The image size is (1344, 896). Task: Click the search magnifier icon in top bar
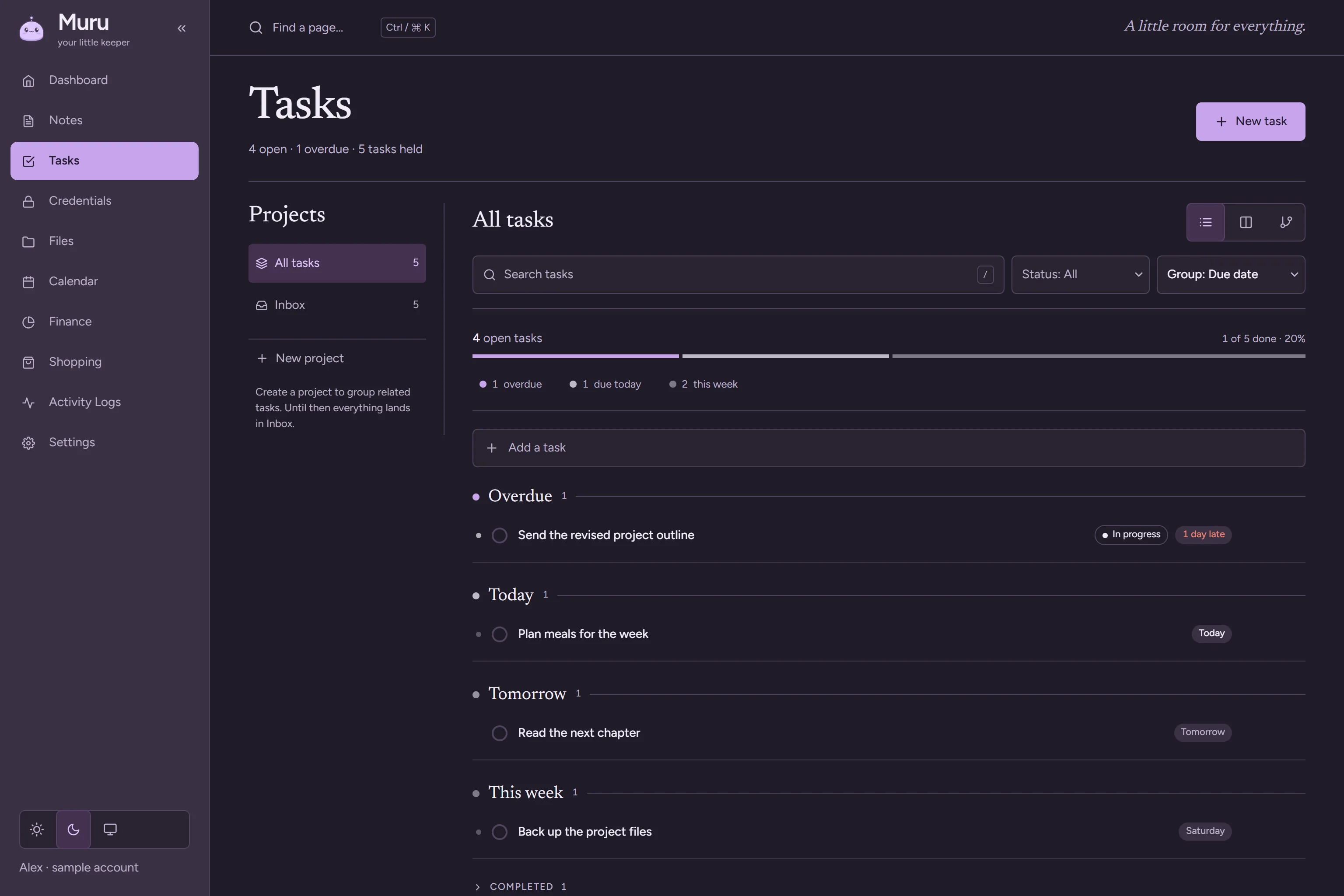click(x=256, y=28)
